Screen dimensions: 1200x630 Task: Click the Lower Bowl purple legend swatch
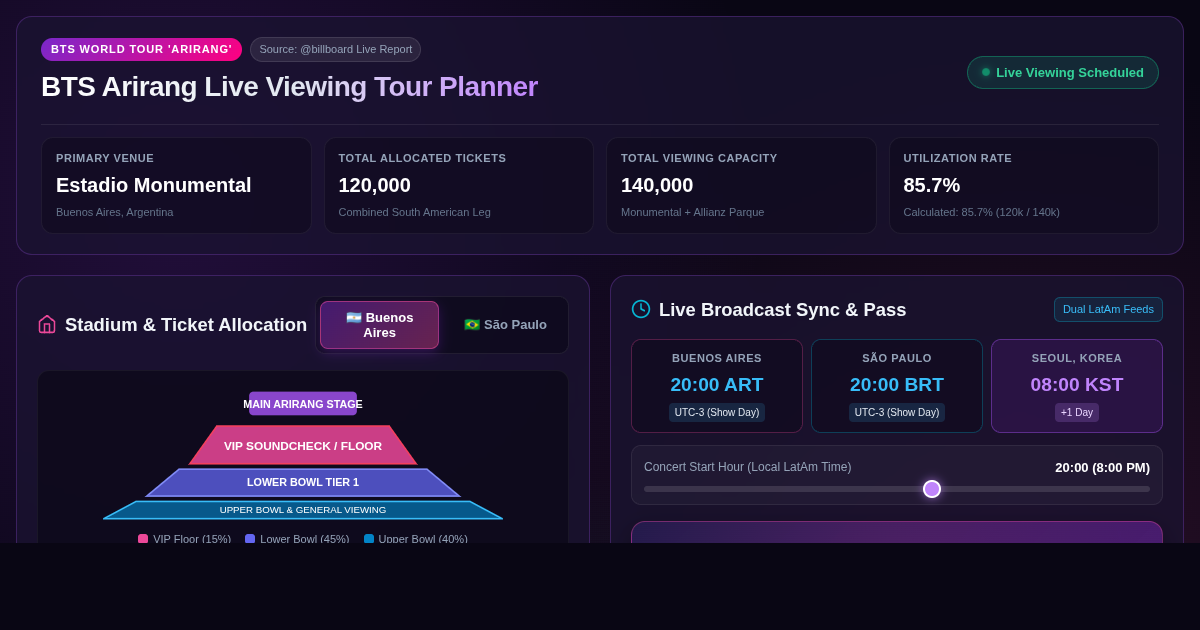[250, 539]
